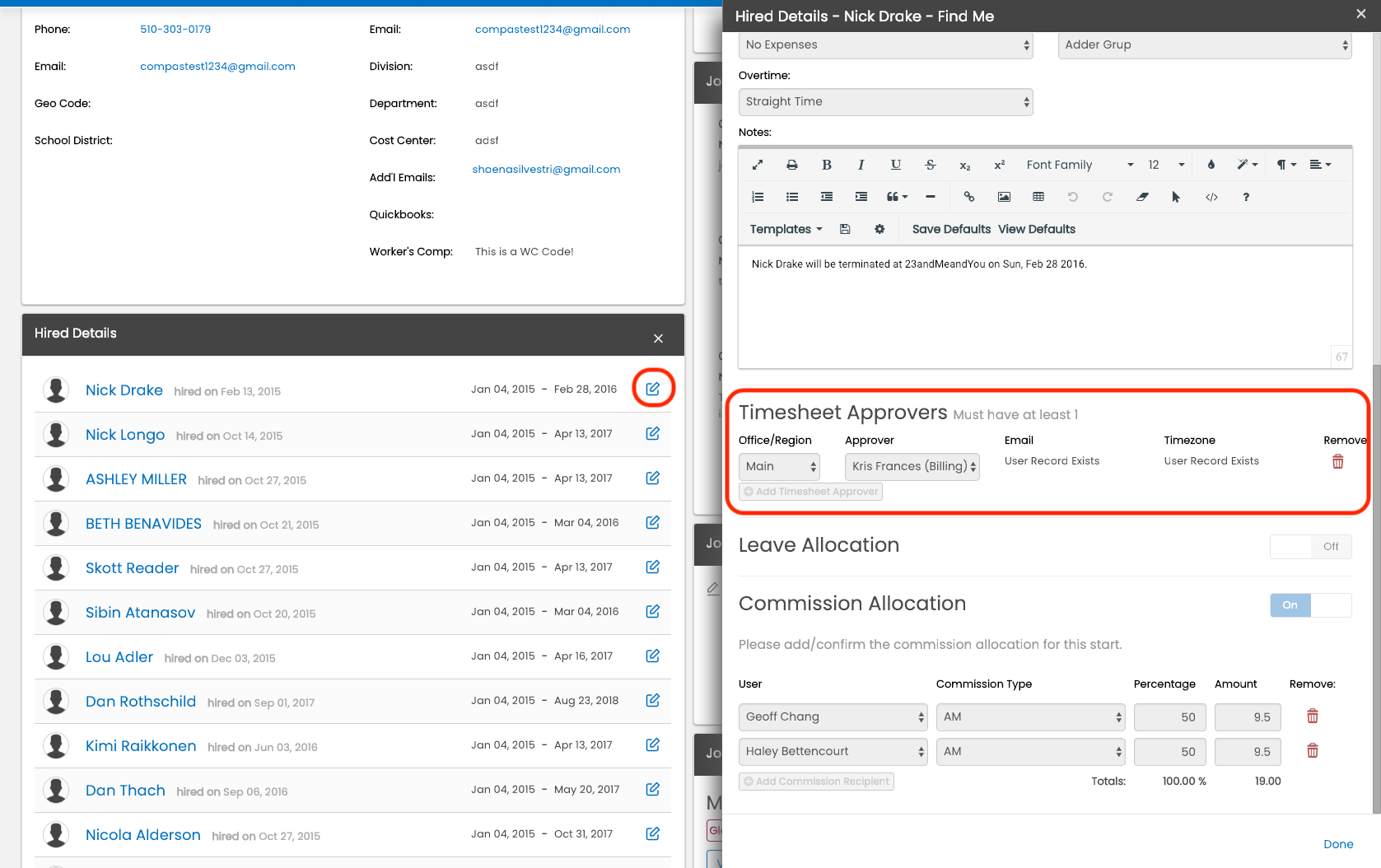
Task: Insert a link using the link icon
Action: tap(968, 197)
